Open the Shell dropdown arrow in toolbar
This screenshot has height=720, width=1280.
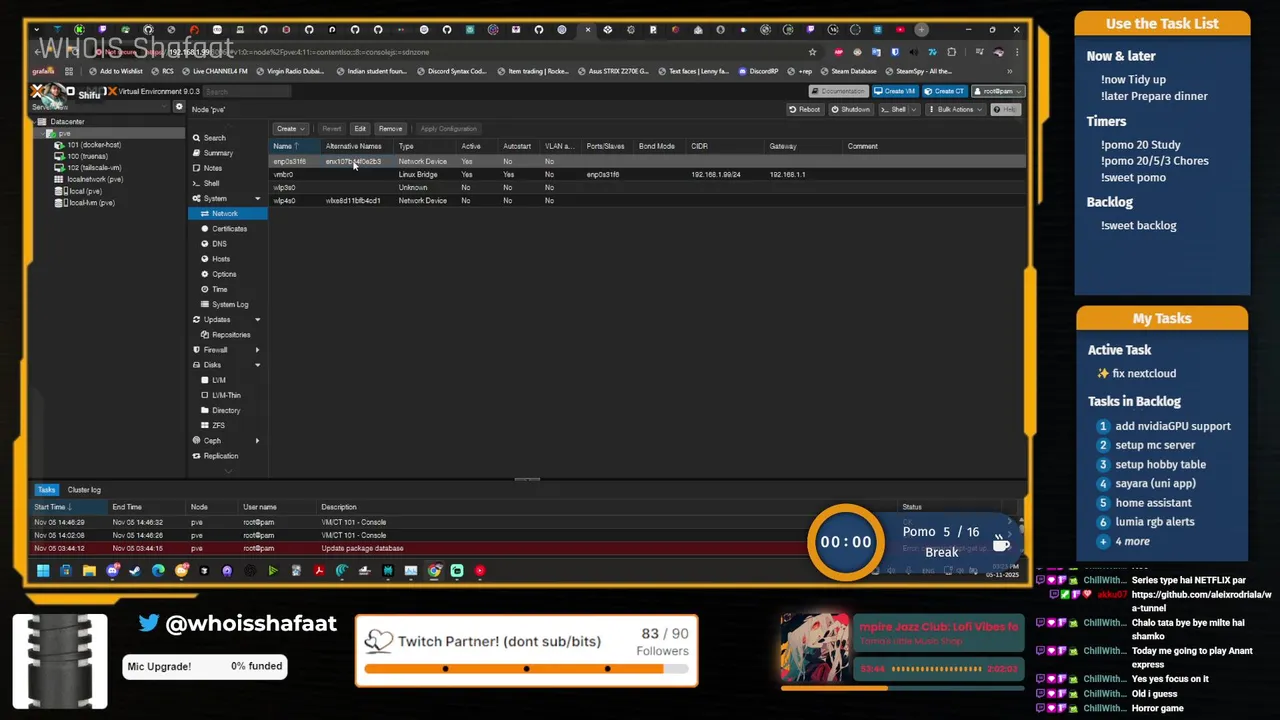(912, 110)
